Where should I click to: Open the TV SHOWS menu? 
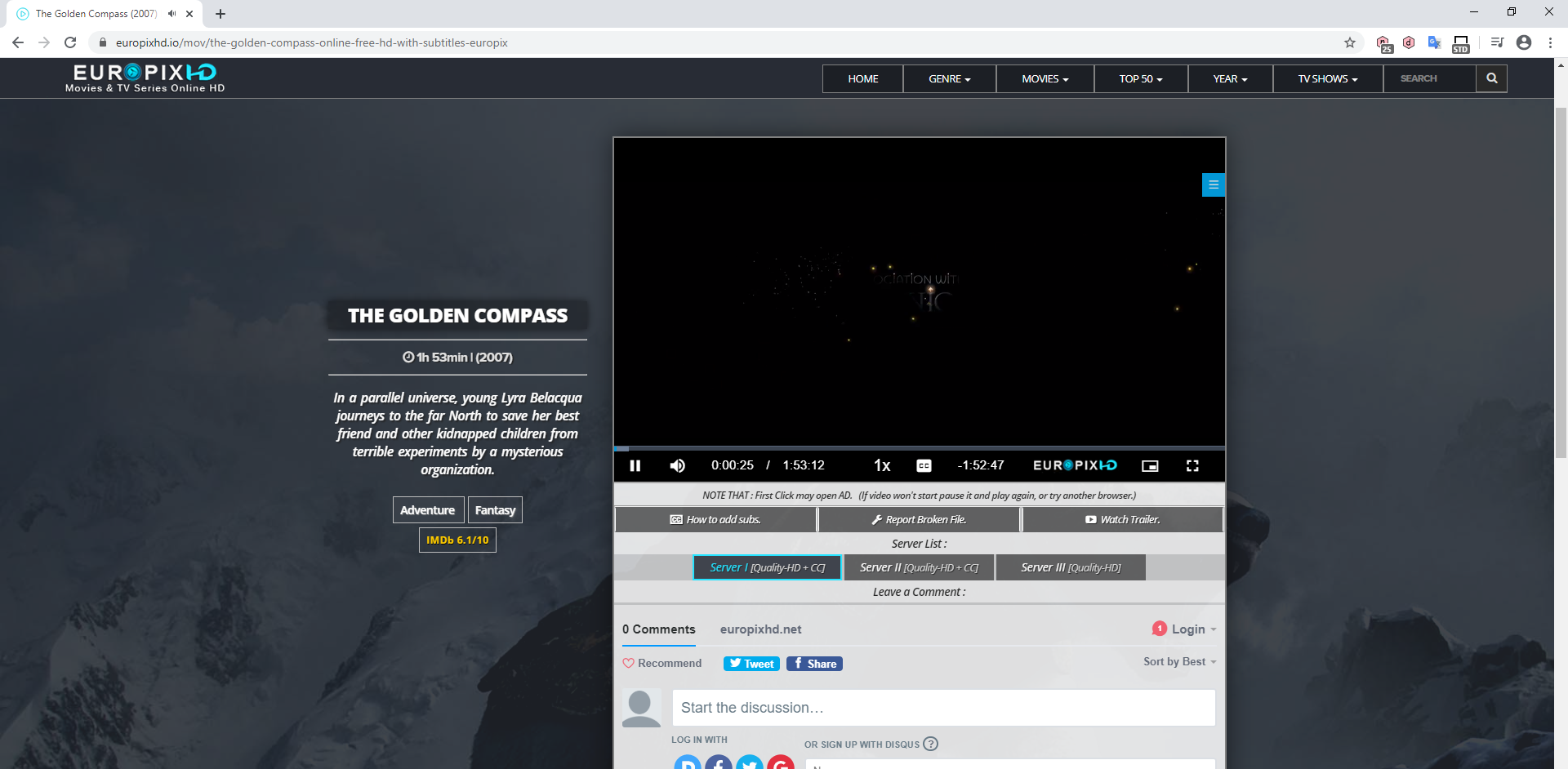click(1325, 78)
